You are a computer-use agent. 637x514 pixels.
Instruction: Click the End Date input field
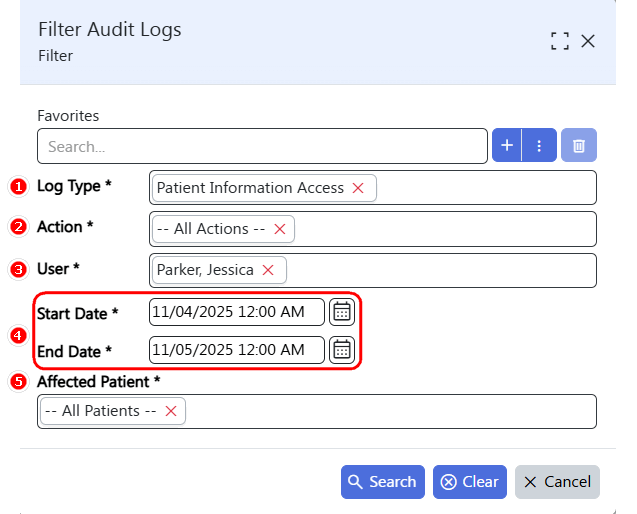coord(237,350)
